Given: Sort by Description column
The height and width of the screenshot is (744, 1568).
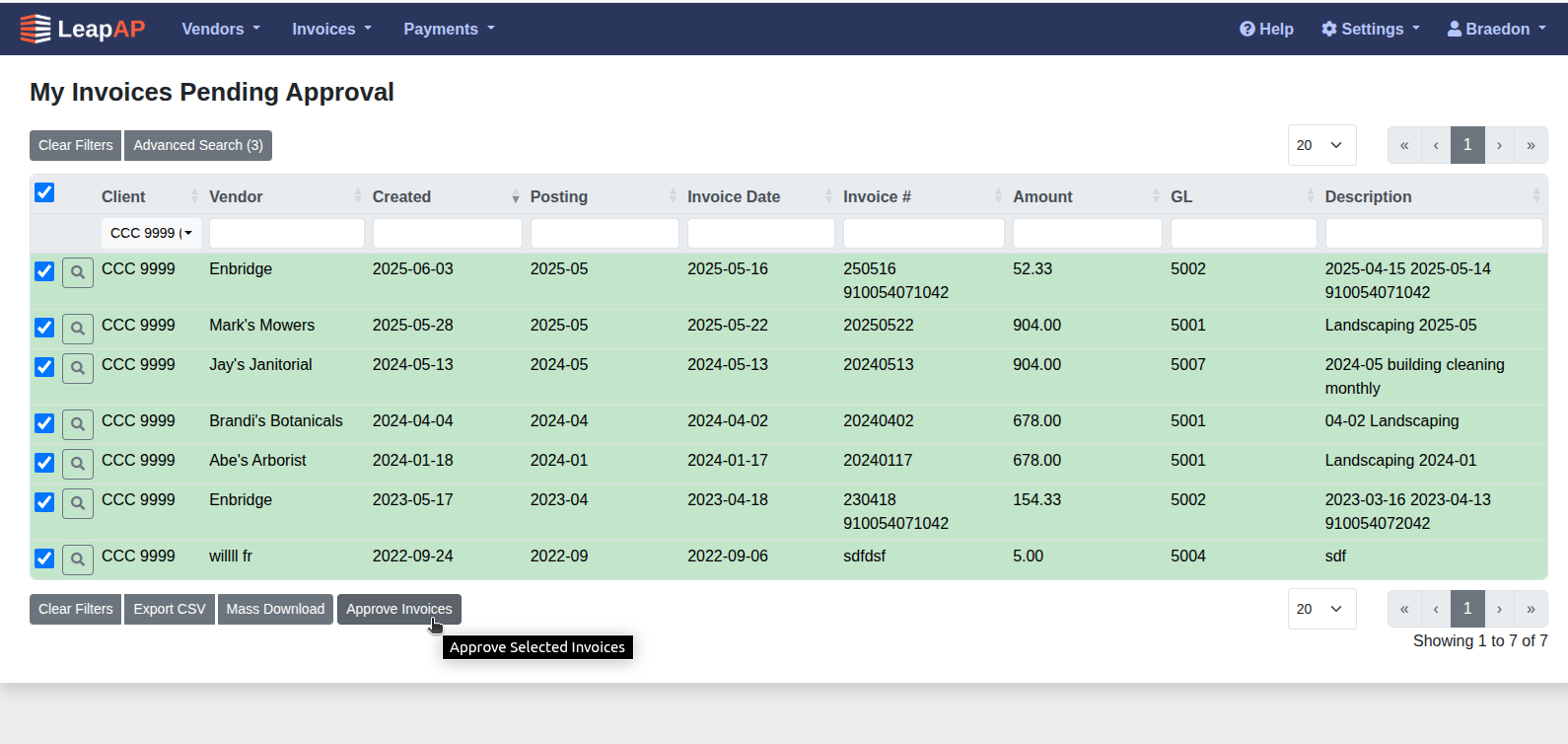Looking at the screenshot, I should (x=1433, y=196).
